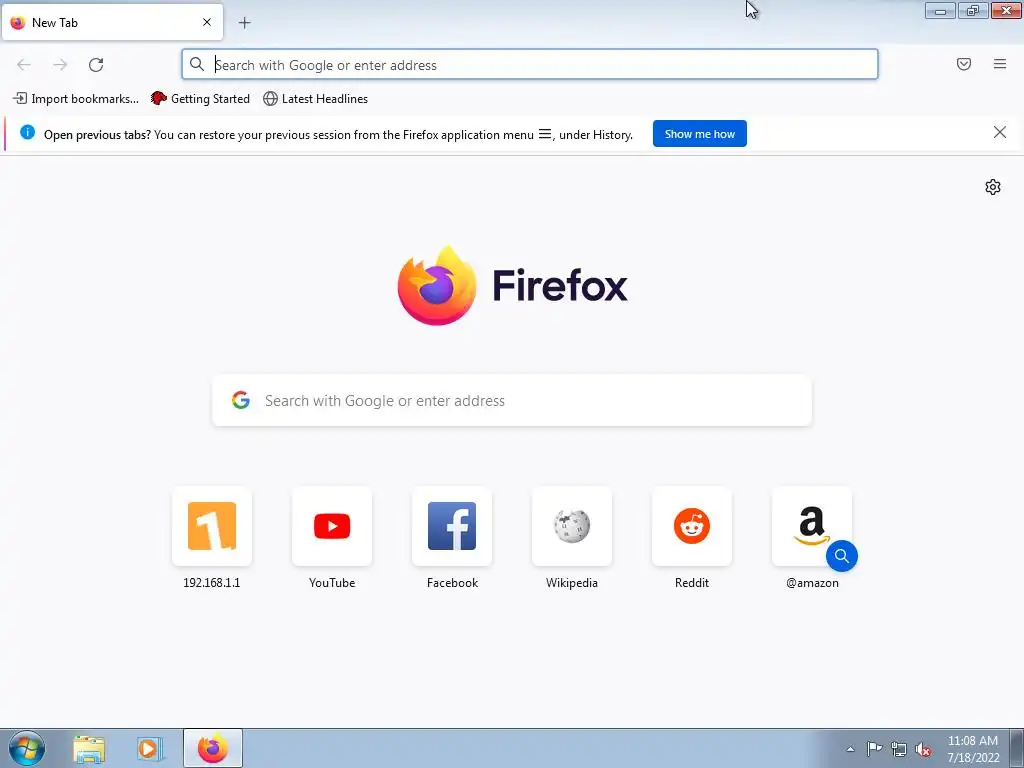Viewport: 1024px width, 768px height.
Task: Open Windows Explorer from taskbar
Action: (x=89, y=749)
